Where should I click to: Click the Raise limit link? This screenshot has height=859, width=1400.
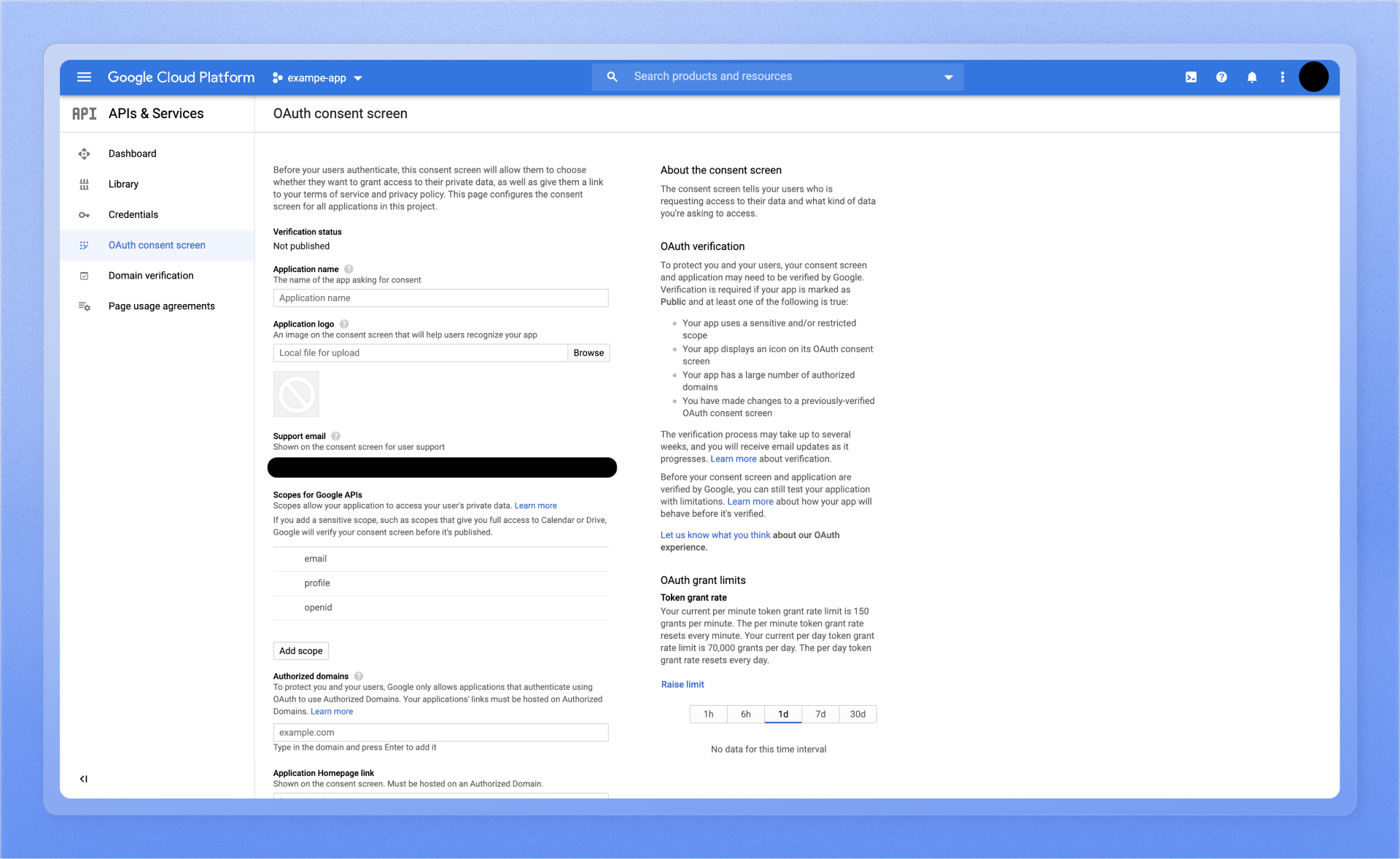pyautogui.click(x=682, y=684)
